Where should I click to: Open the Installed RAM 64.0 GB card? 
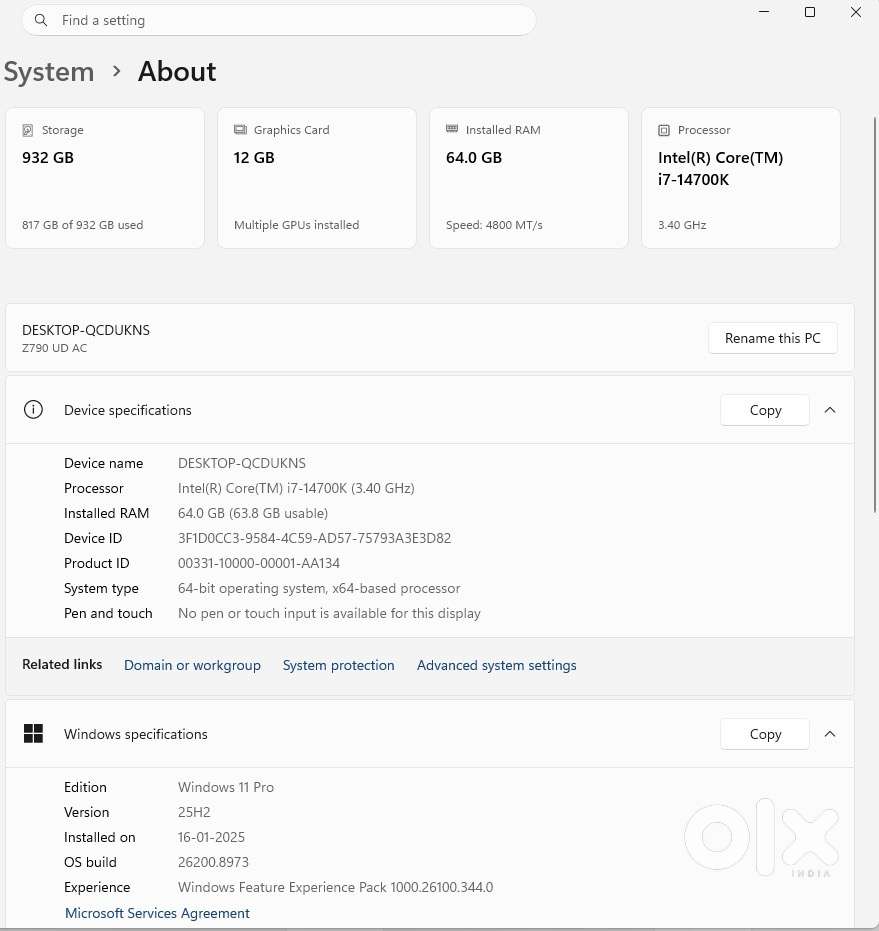[529, 178]
